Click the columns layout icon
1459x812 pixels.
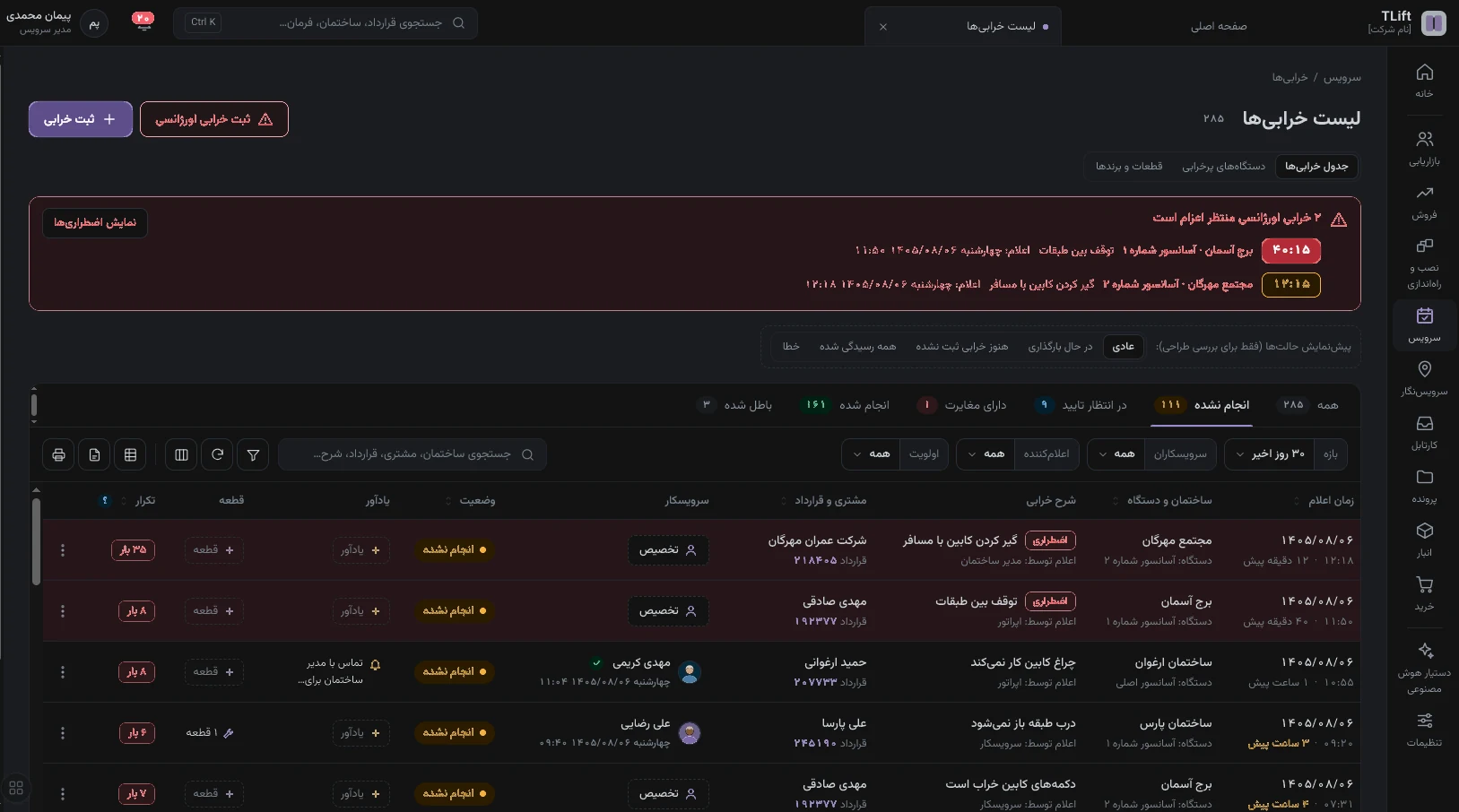point(181,454)
